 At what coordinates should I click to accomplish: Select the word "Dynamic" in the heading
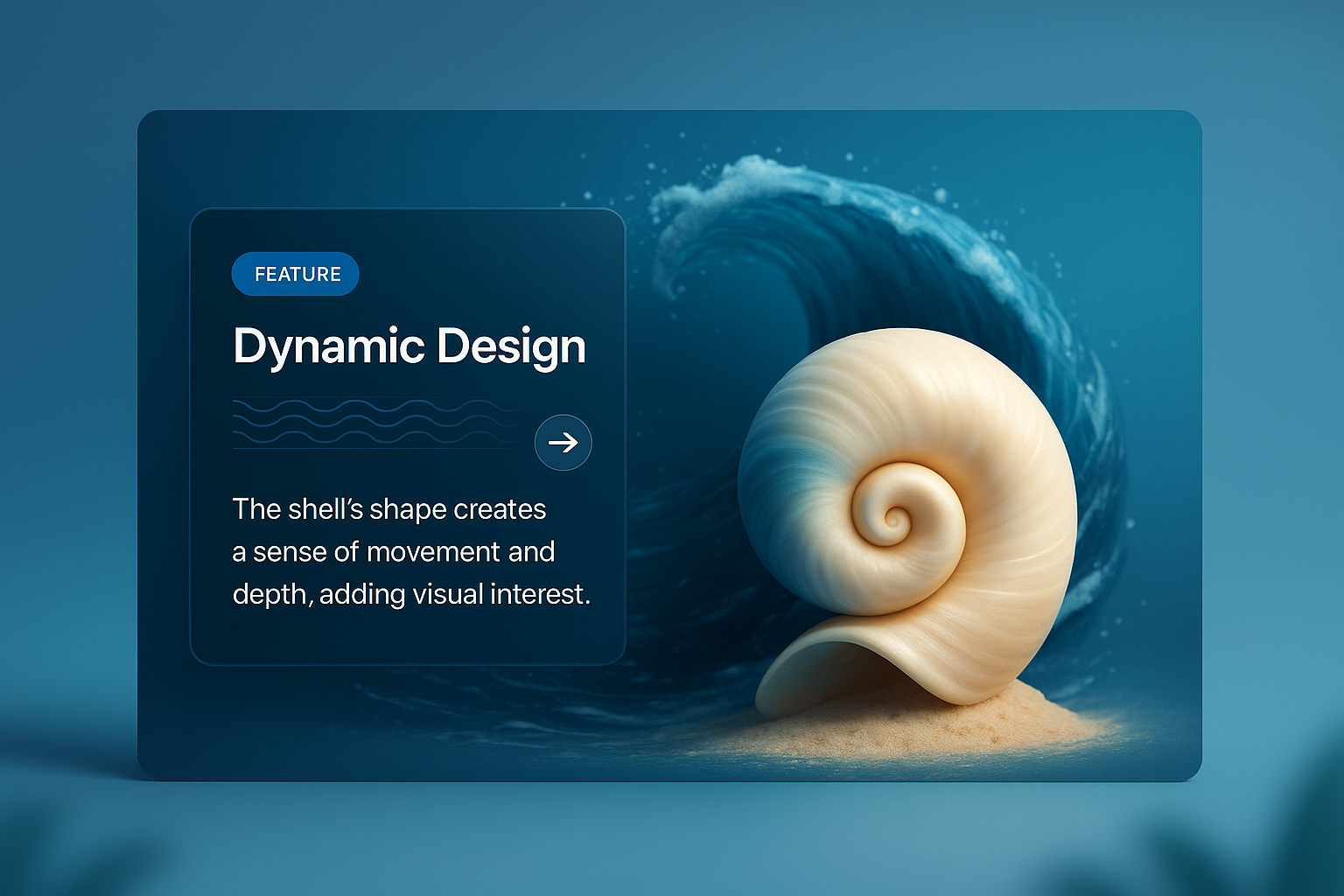point(328,346)
